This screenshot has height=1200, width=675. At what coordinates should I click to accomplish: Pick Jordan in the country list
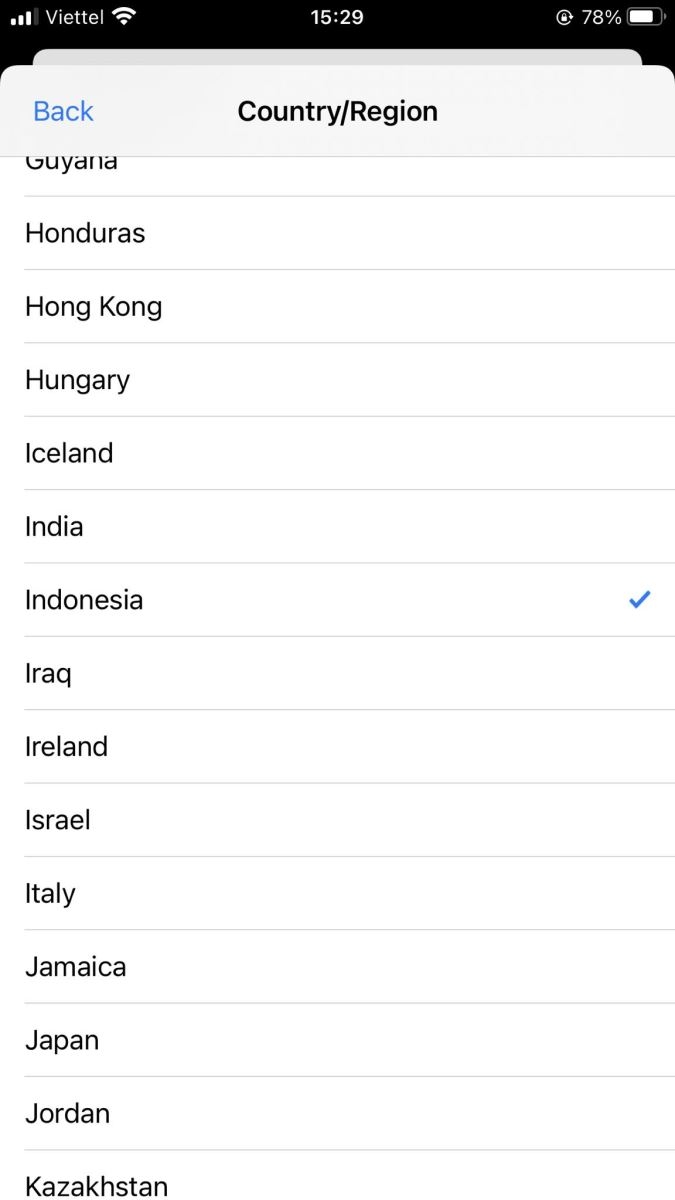pos(337,1113)
